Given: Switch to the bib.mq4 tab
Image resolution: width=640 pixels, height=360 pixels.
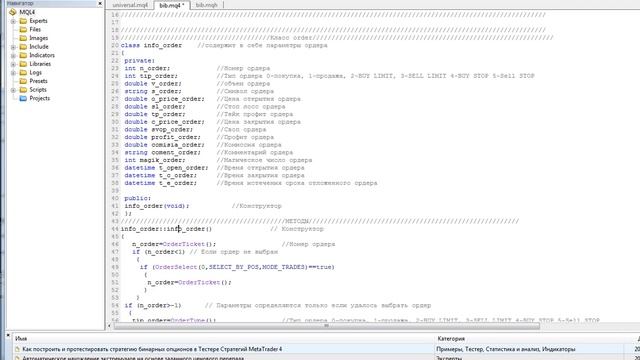Looking at the screenshot, I should [x=172, y=5].
